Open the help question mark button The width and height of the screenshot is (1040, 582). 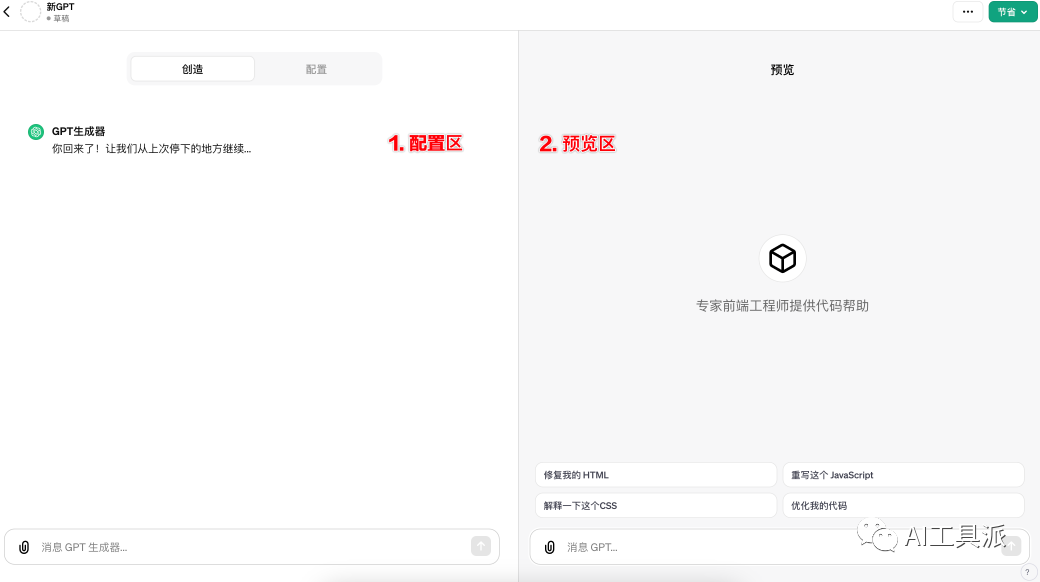(x=1027, y=572)
